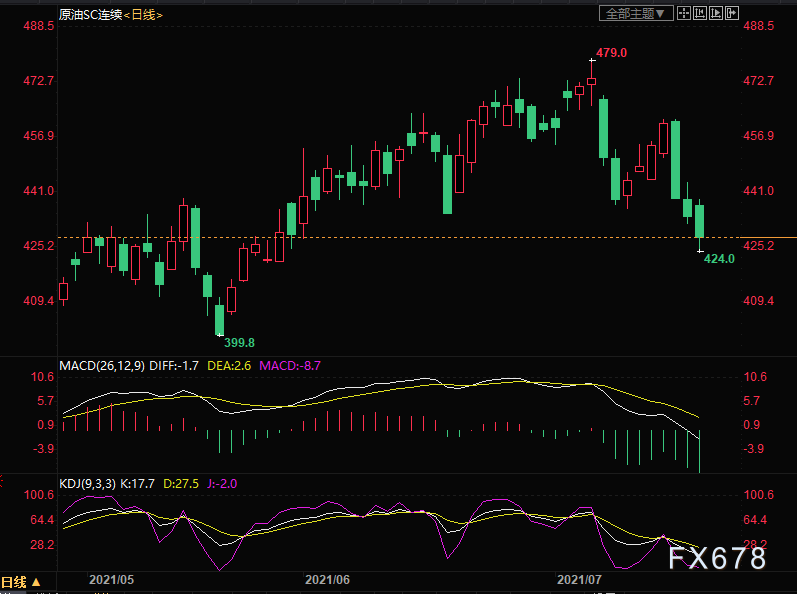
Task: Click the 2021/07 date axis label
Action: point(579,580)
